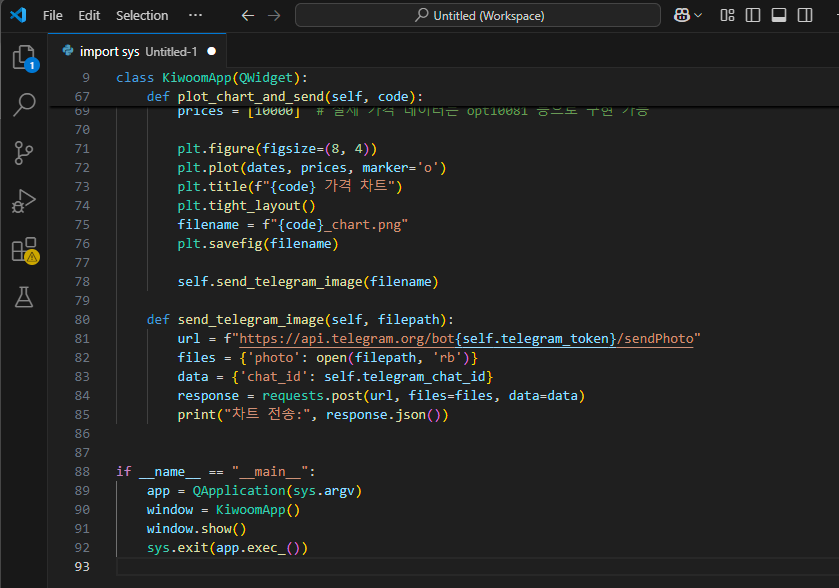Open the Source Control view

[24, 153]
